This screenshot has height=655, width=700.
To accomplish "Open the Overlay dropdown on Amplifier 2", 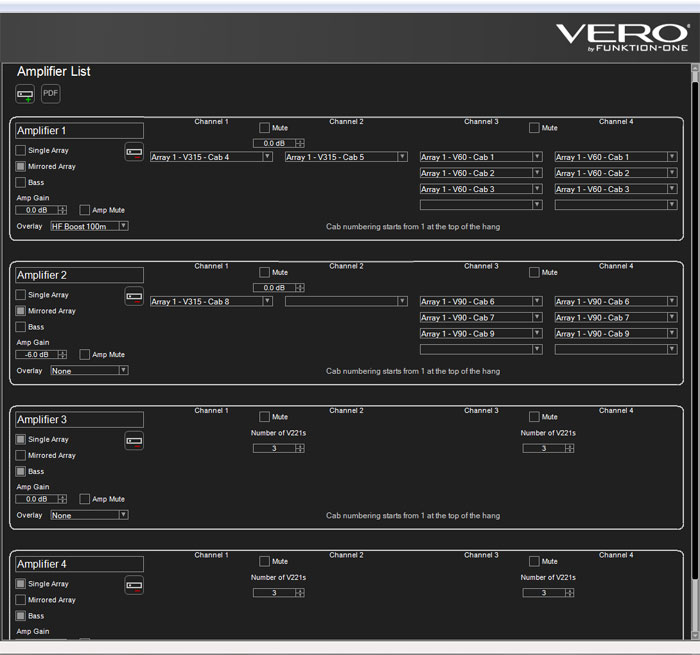I will tap(89, 371).
